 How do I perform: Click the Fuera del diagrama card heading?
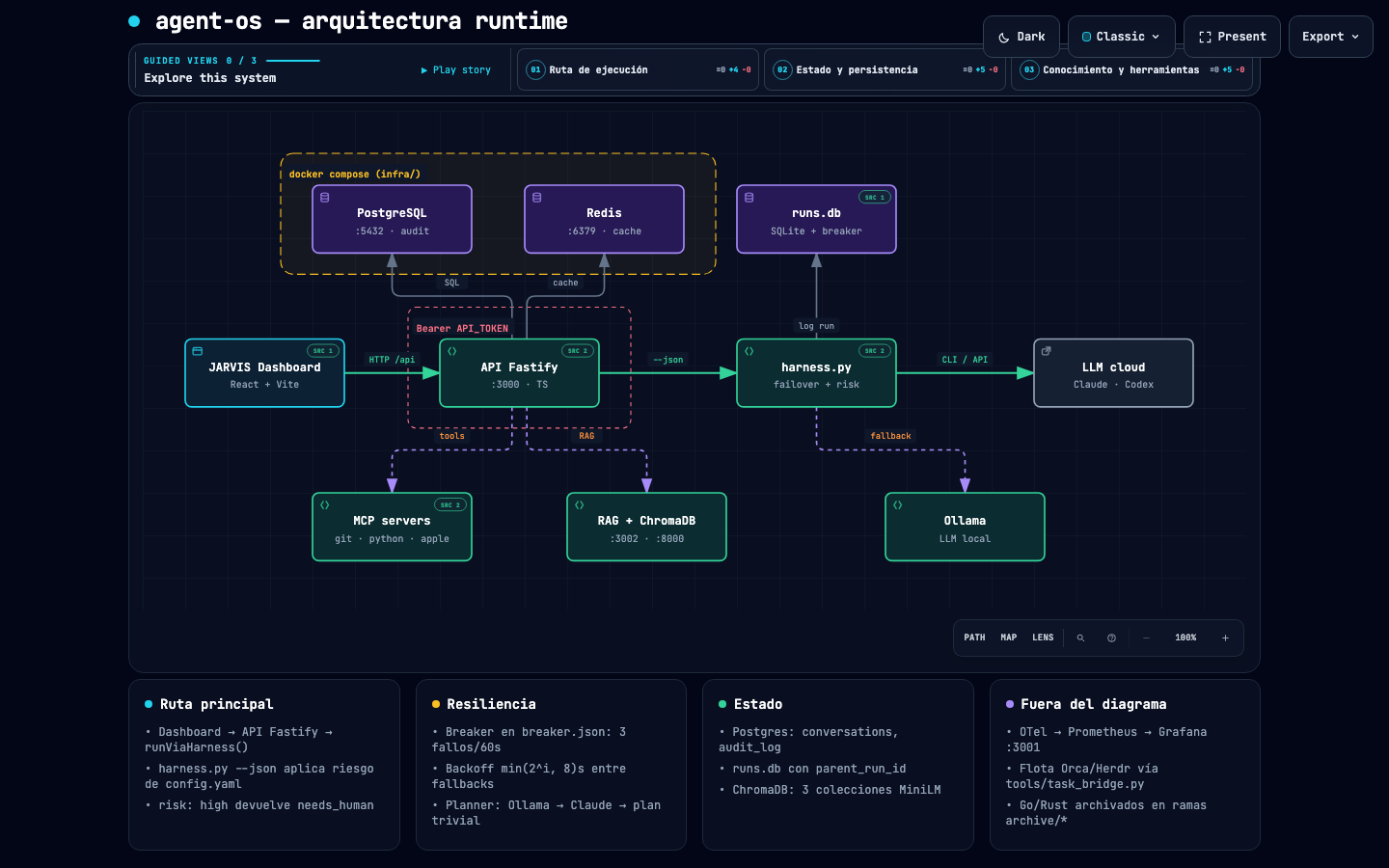tap(1094, 704)
